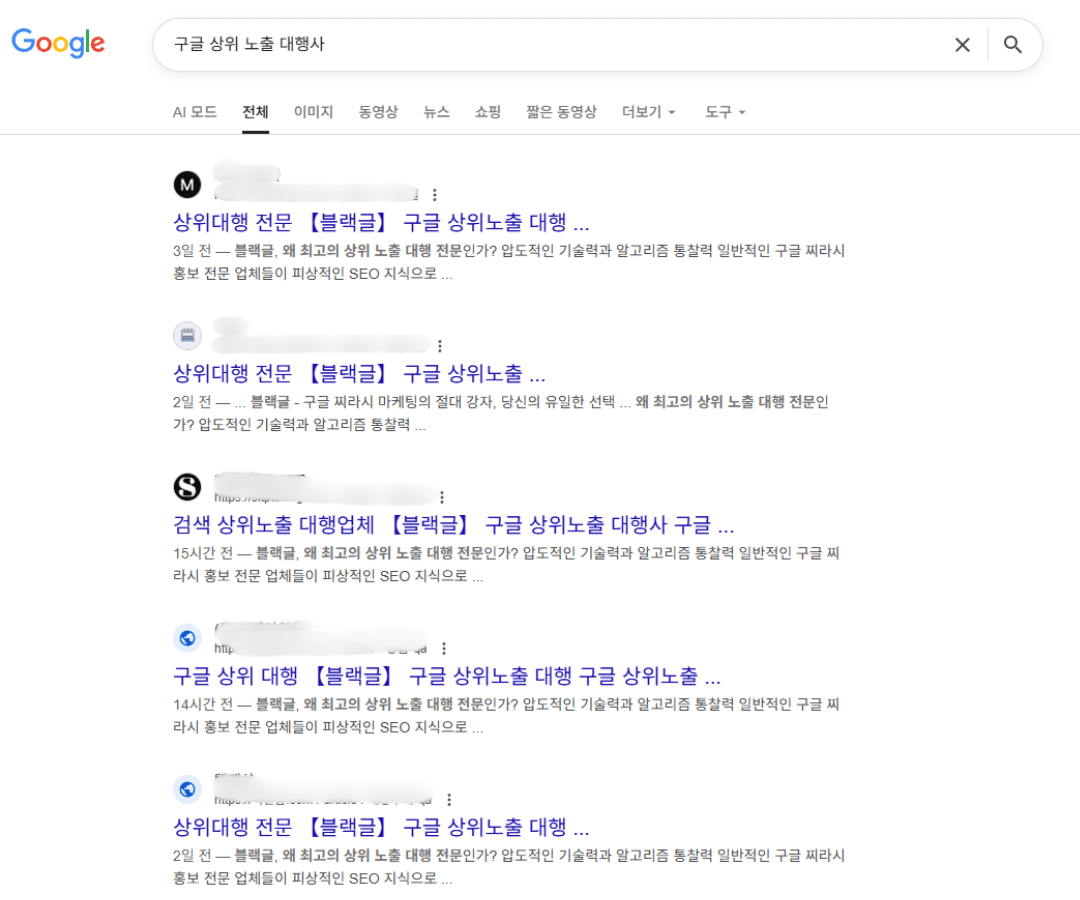Clear the search query with the X icon
The height and width of the screenshot is (900, 1080).
(x=961, y=45)
